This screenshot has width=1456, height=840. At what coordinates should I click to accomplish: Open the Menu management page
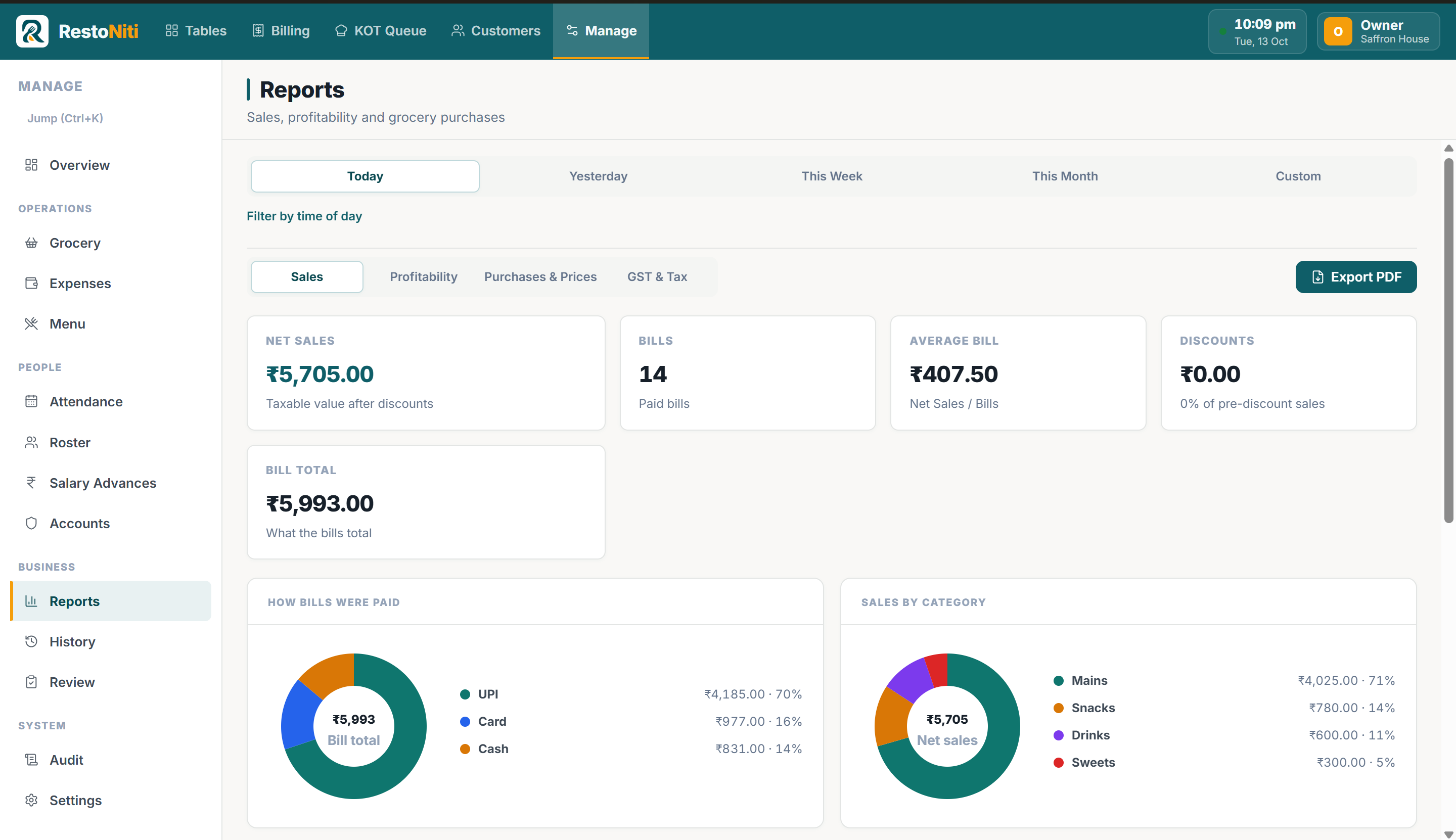click(111, 323)
